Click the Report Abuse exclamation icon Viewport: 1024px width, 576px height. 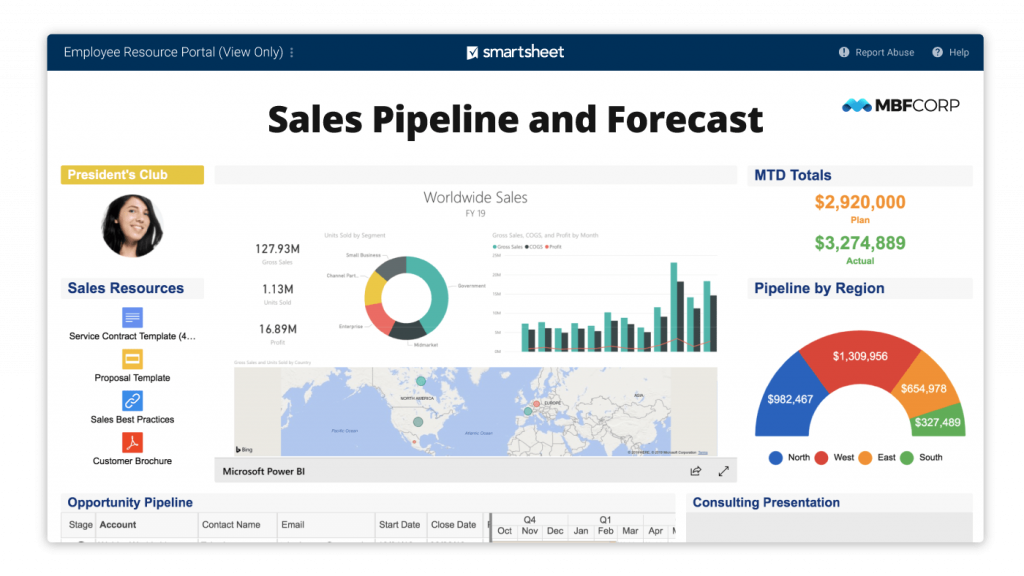coord(843,52)
